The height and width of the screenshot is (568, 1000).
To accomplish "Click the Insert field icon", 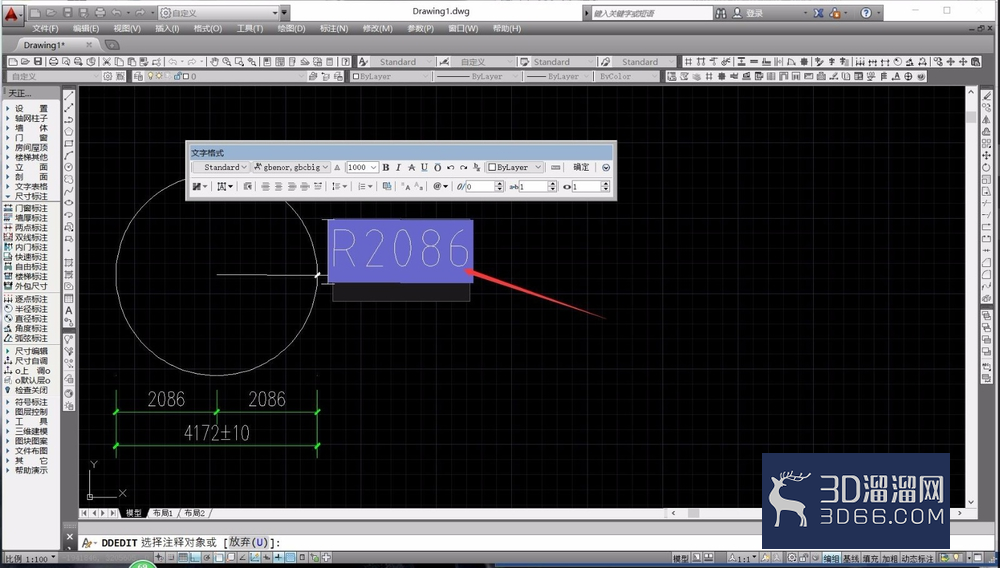I will point(387,186).
